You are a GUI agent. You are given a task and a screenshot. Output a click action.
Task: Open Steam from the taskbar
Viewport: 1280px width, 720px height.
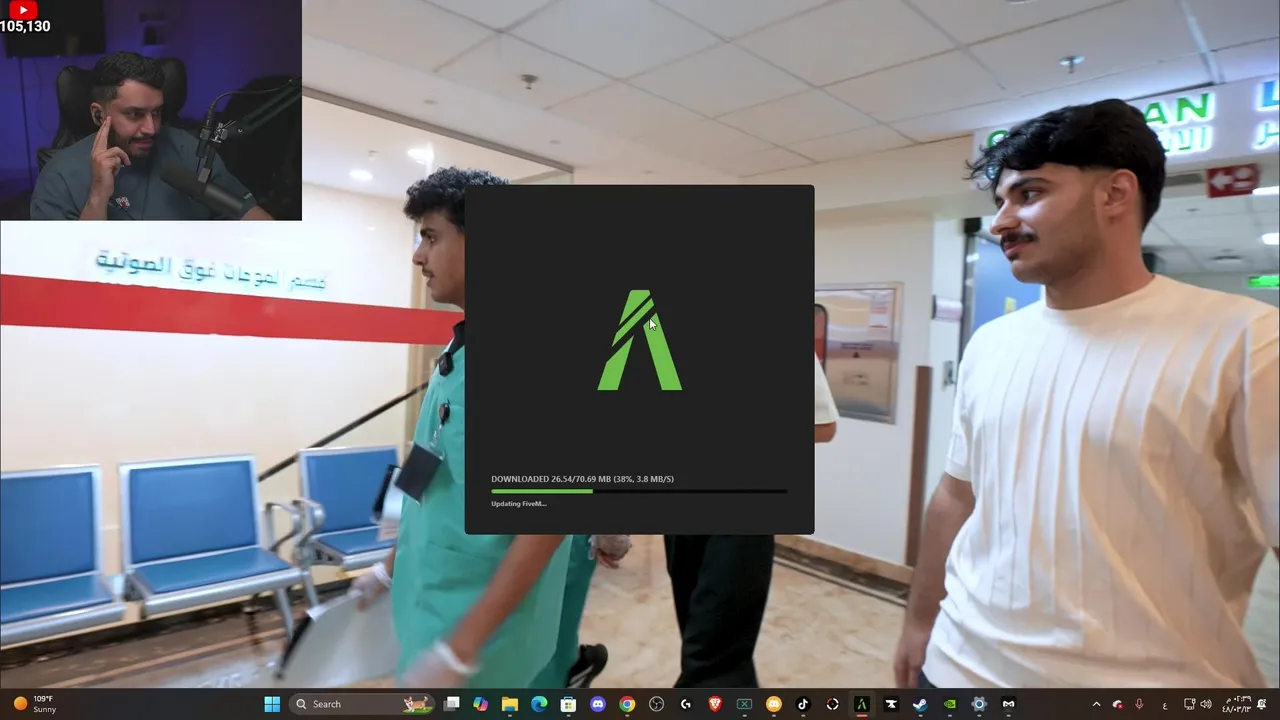[919, 704]
